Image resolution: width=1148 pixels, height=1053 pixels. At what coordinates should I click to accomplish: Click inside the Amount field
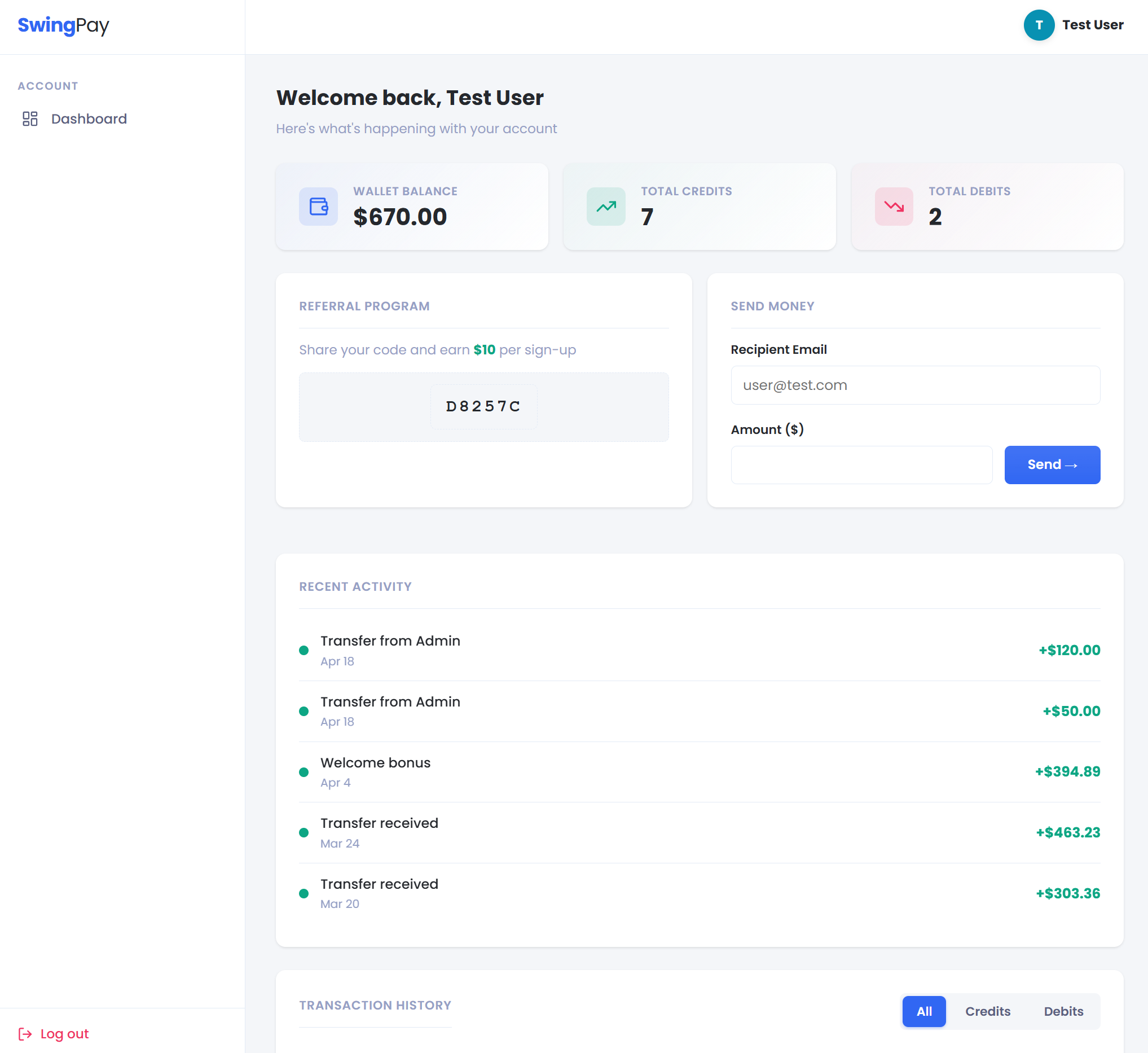[x=861, y=464]
